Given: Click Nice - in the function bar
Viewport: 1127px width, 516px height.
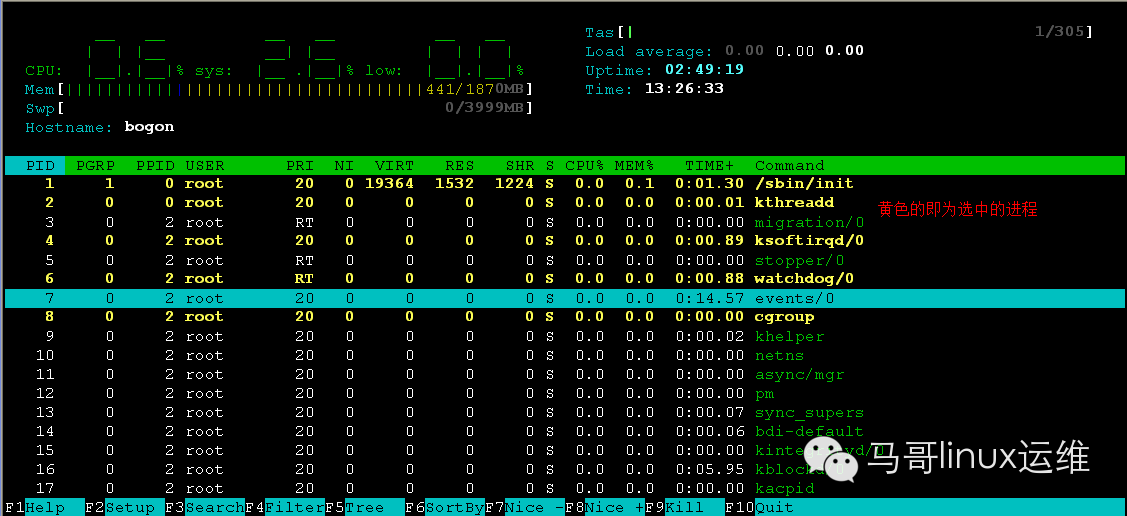Looking at the screenshot, I should (534, 507).
